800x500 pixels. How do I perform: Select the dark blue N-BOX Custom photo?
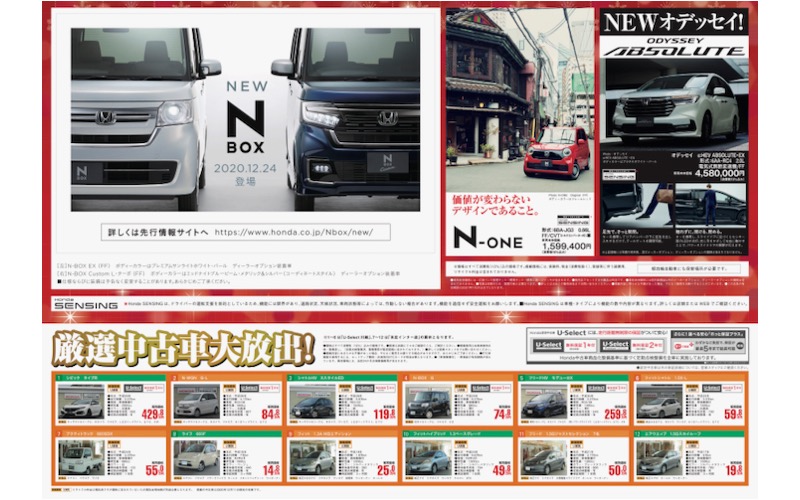click(346, 119)
